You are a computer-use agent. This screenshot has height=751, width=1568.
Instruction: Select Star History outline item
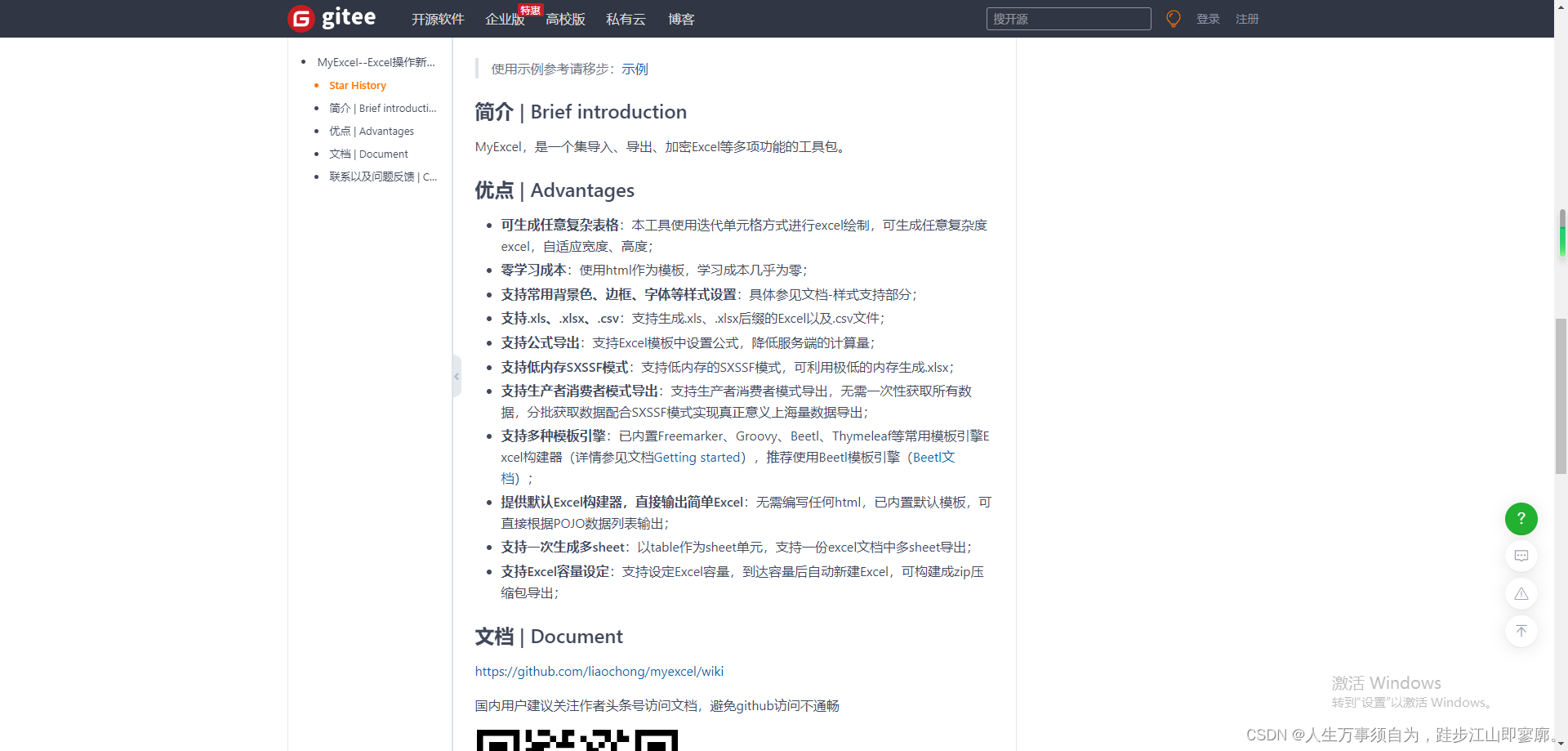click(x=358, y=85)
